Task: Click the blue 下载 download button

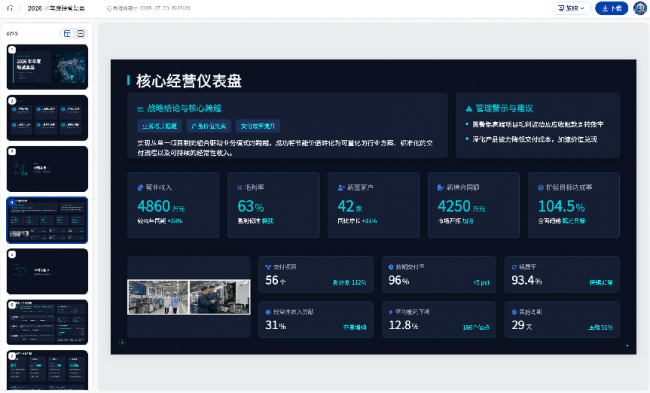Action: pos(611,8)
